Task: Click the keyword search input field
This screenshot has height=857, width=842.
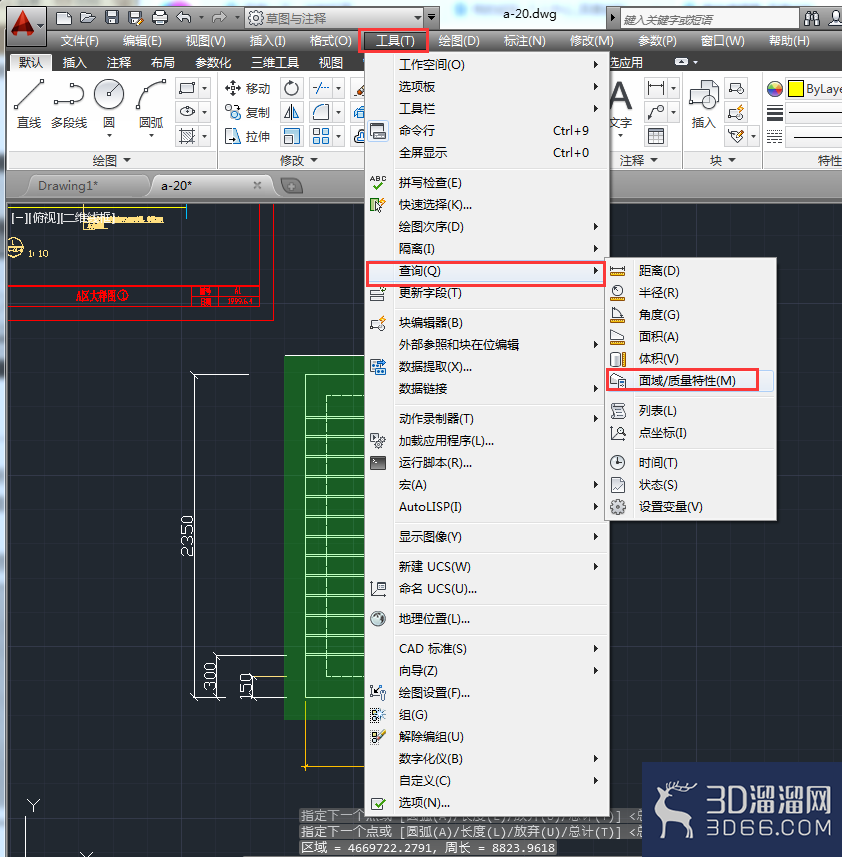Action: [710, 19]
